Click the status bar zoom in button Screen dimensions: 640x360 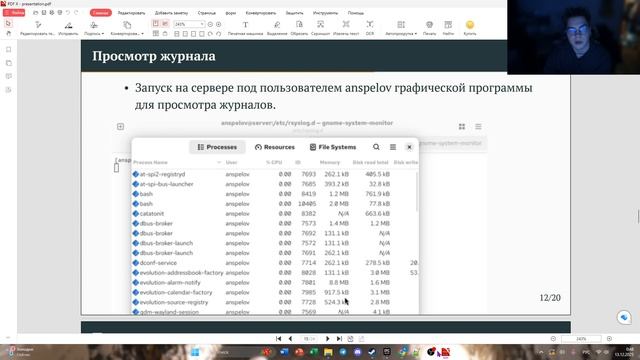click(x=609, y=339)
